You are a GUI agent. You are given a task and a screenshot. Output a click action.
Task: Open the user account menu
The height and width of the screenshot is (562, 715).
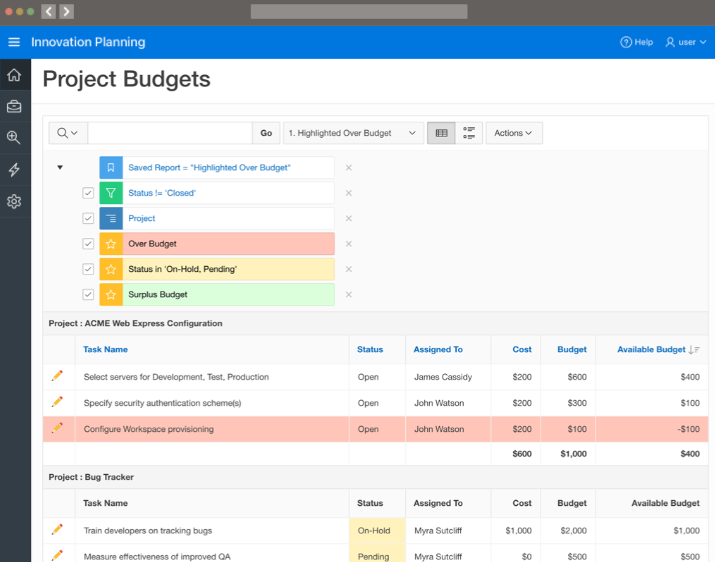(686, 42)
